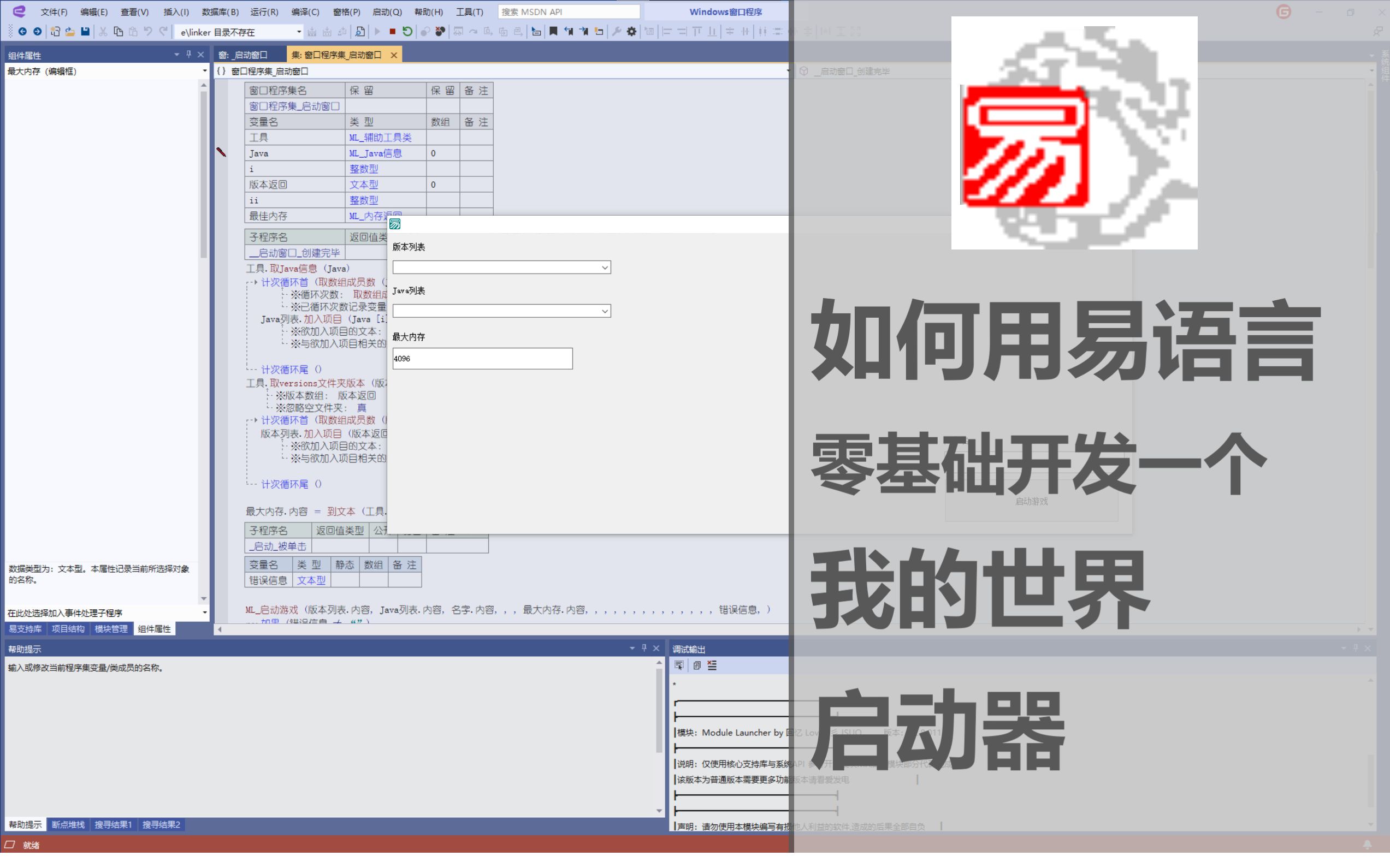Pin the 组件属性 panel
Viewport: 1390px width, 868px height.
pos(188,55)
